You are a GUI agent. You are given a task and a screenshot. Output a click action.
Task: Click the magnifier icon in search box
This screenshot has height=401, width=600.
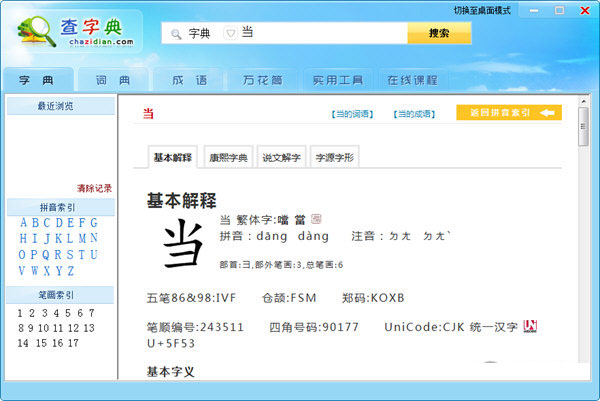[x=176, y=34]
